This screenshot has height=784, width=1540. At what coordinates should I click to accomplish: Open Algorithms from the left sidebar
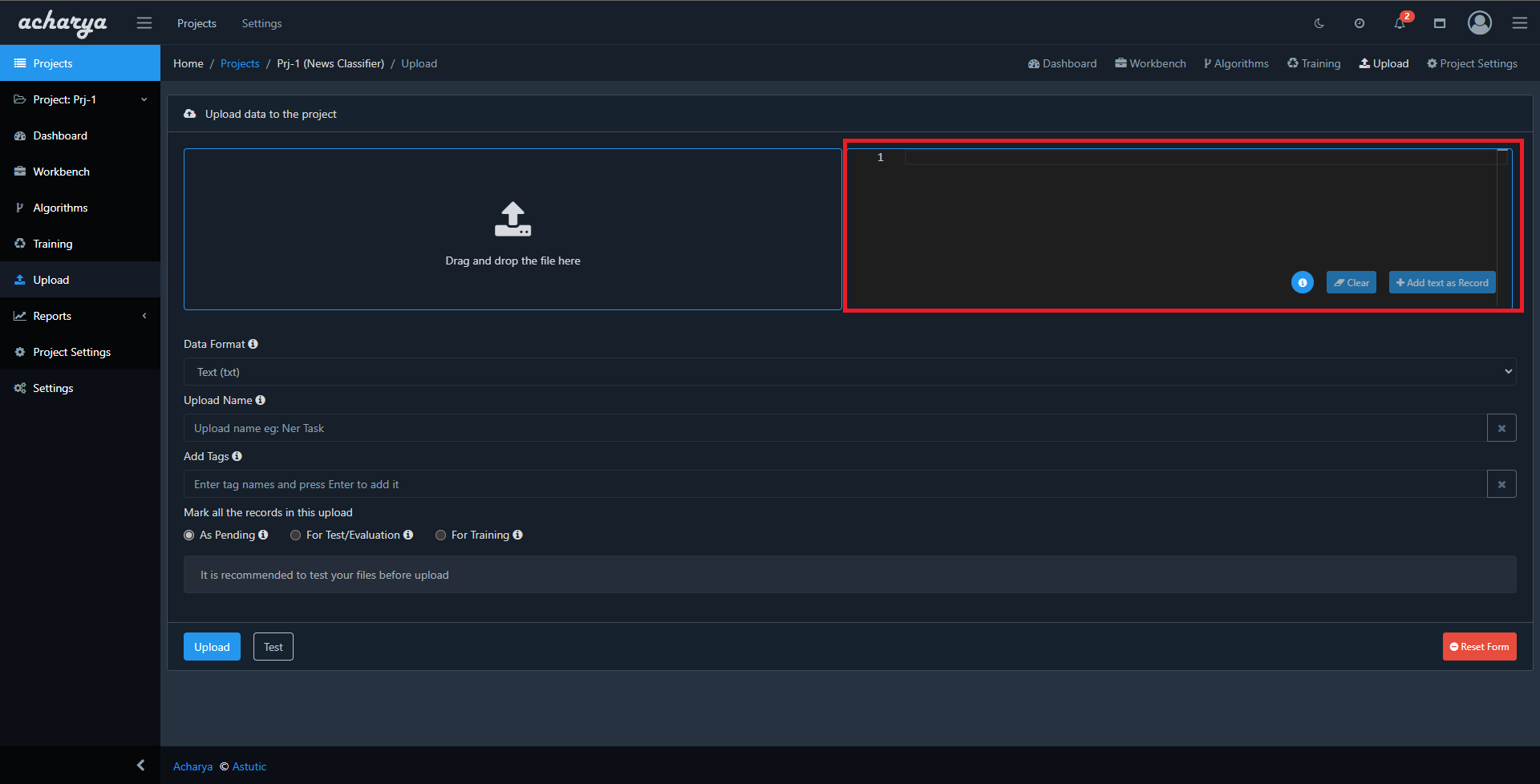[x=60, y=208]
